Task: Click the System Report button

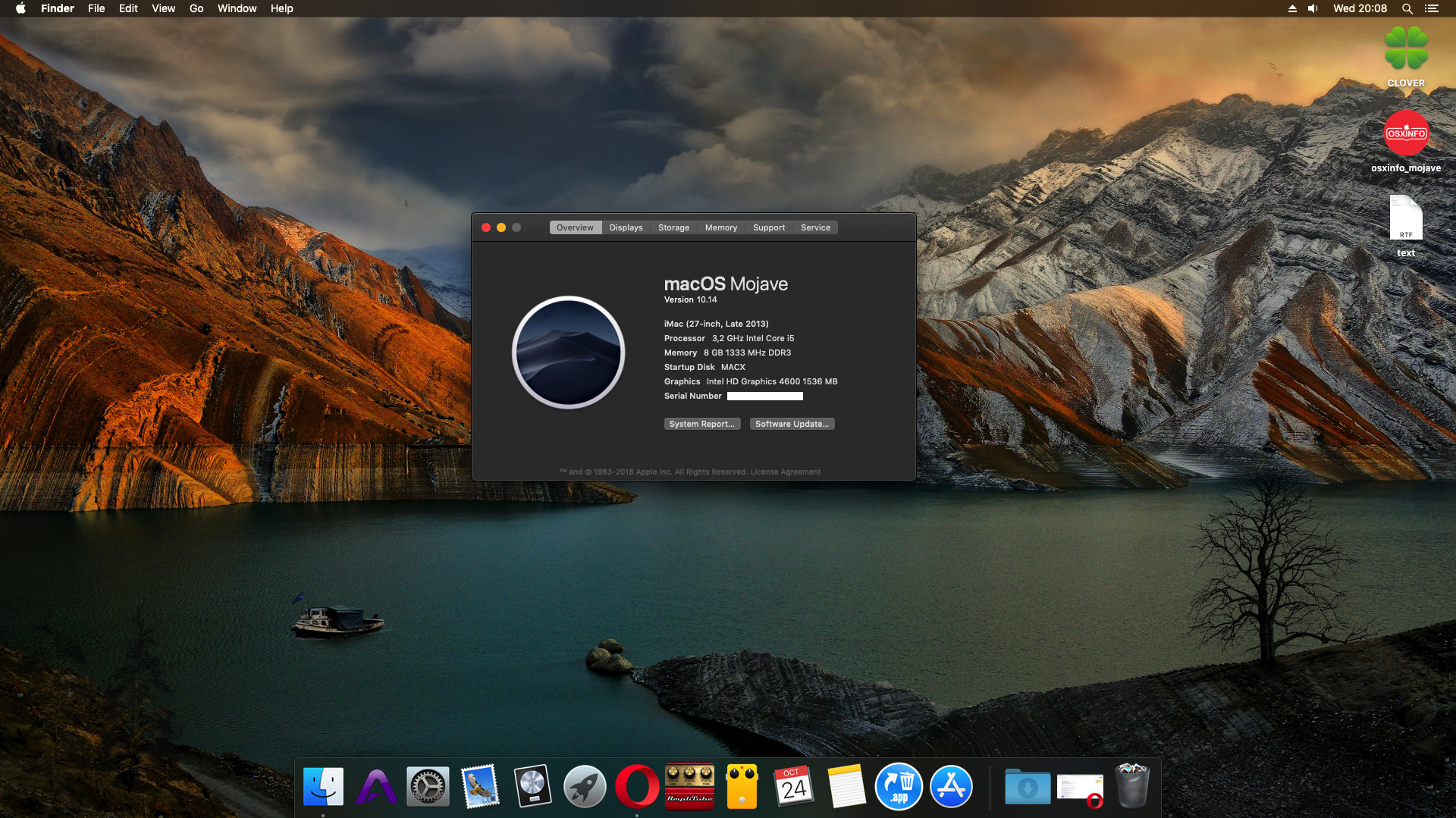Action: click(701, 423)
